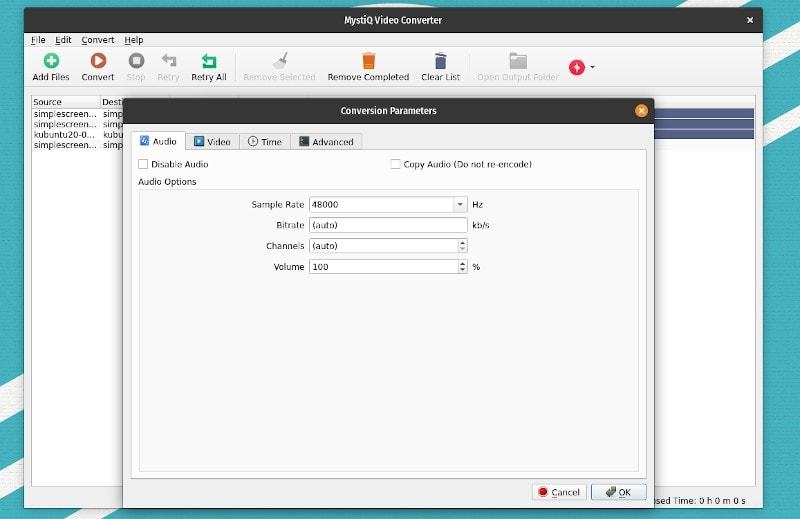Click the Clear List icon

440,62
